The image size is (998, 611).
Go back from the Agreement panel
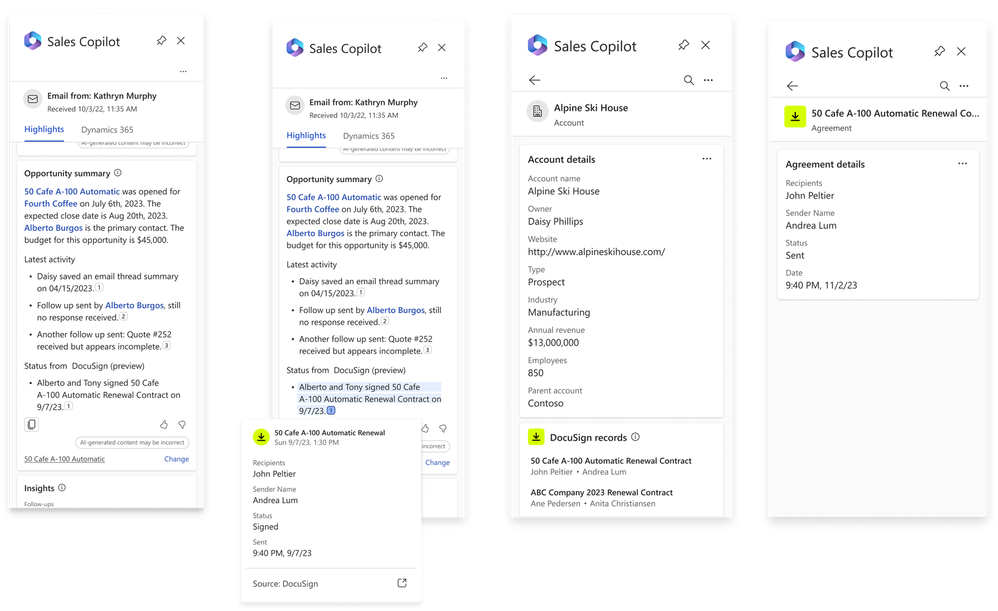(x=792, y=86)
